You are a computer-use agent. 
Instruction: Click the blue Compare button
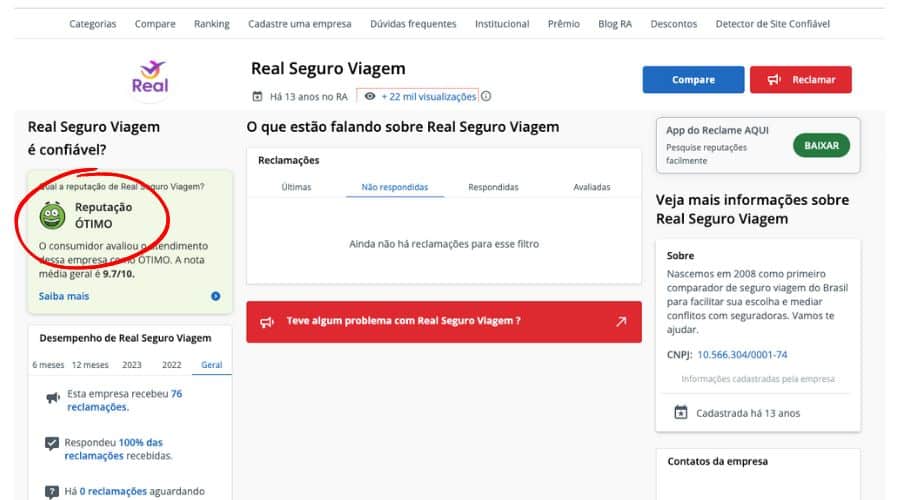pos(693,80)
